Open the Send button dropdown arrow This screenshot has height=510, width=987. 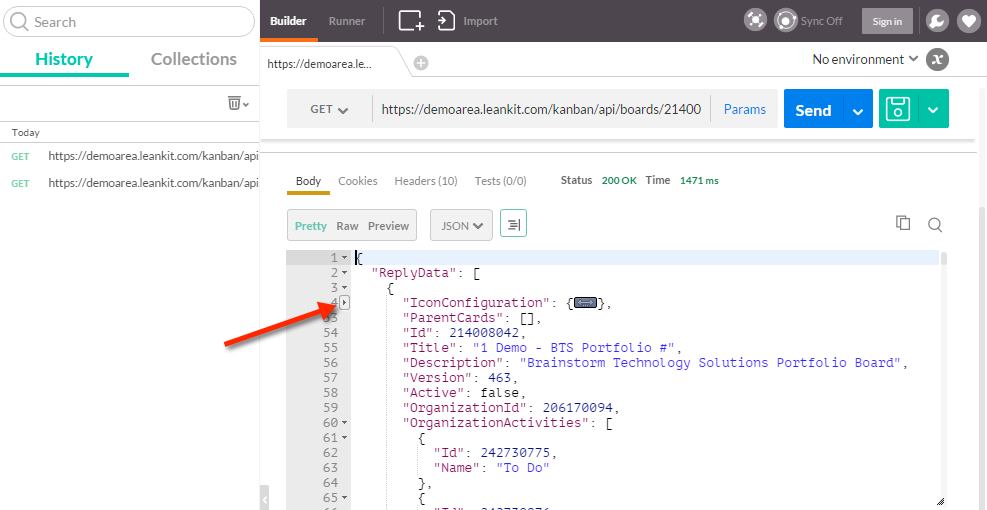point(858,110)
